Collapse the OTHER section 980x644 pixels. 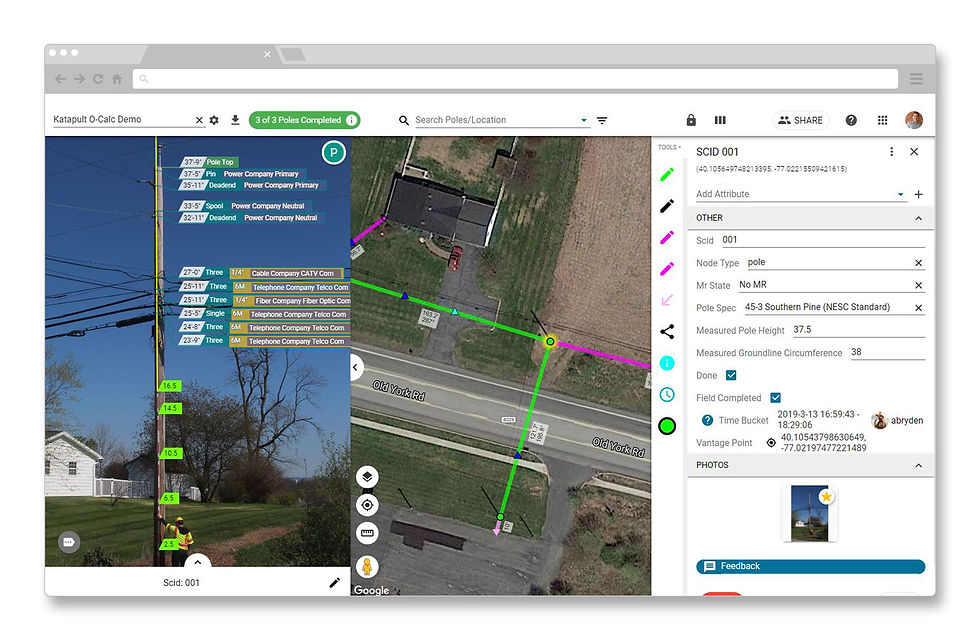click(x=919, y=218)
